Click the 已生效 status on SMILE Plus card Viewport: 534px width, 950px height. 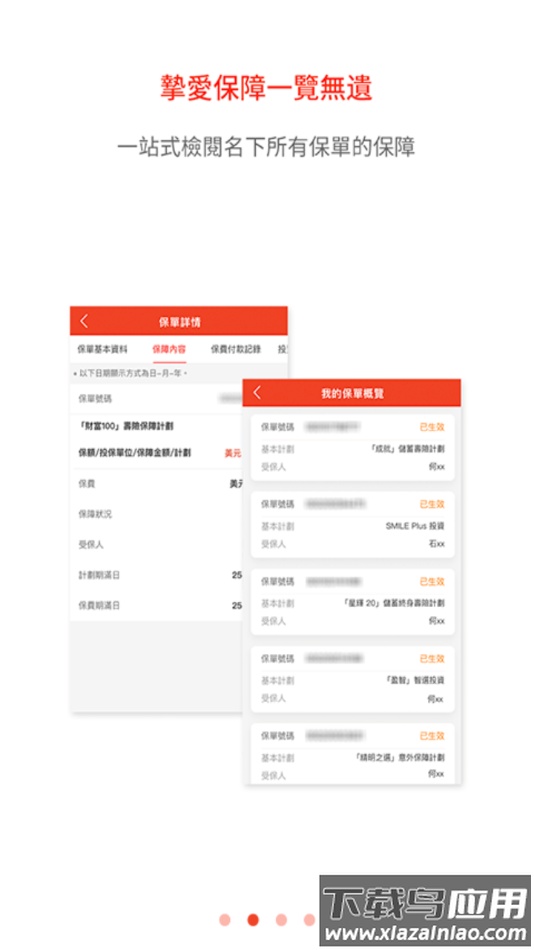click(432, 504)
